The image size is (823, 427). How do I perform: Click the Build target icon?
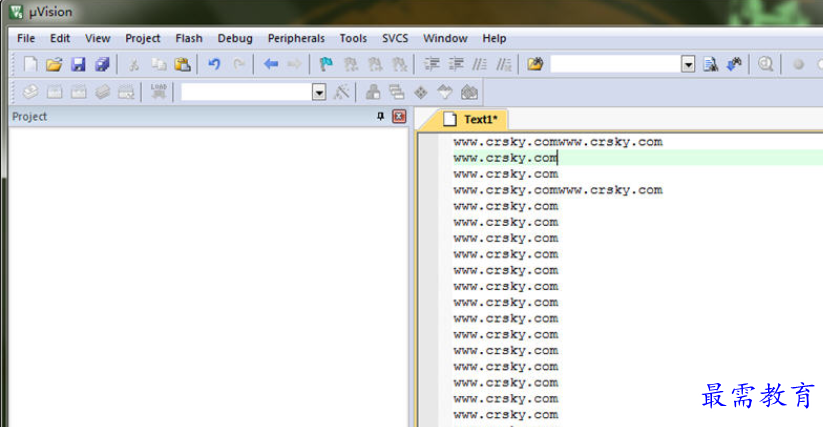55,92
